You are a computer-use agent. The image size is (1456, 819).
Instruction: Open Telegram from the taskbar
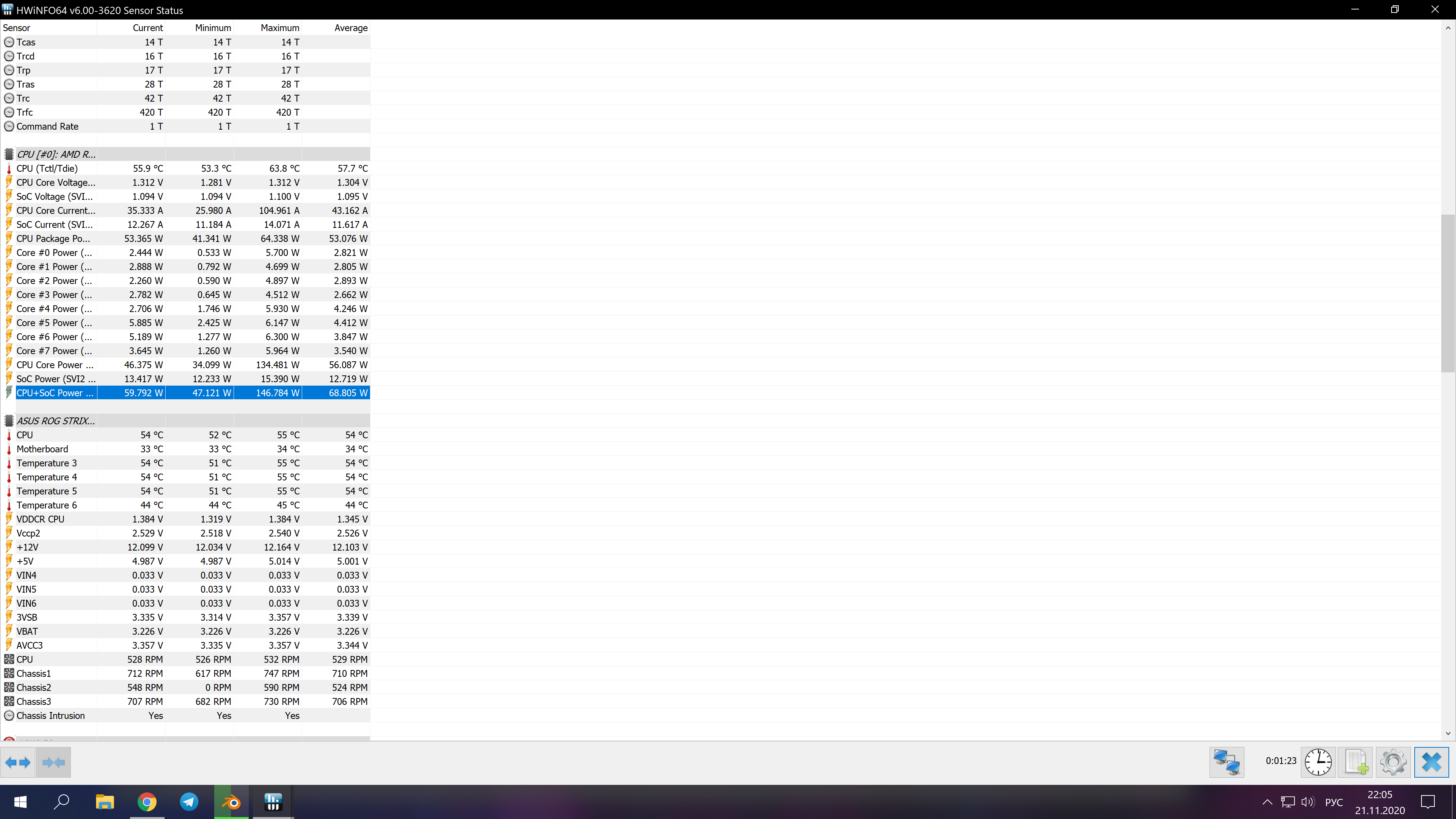(189, 802)
